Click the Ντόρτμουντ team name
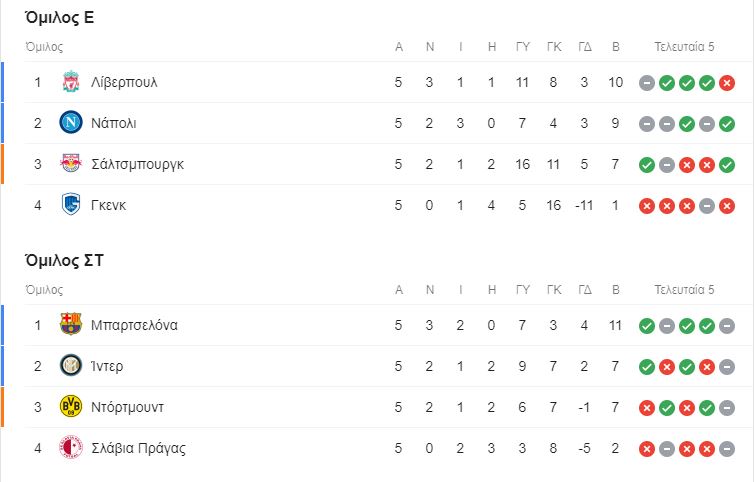 point(127,407)
